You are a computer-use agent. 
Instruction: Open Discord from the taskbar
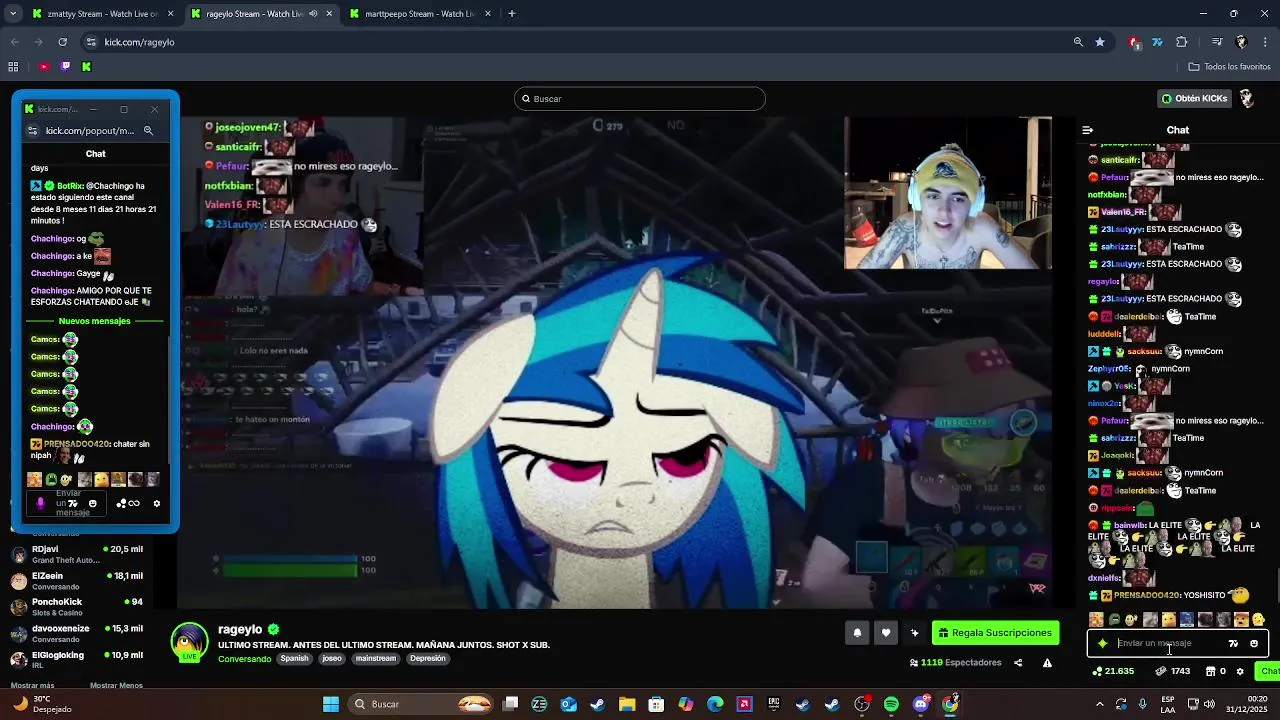921,704
